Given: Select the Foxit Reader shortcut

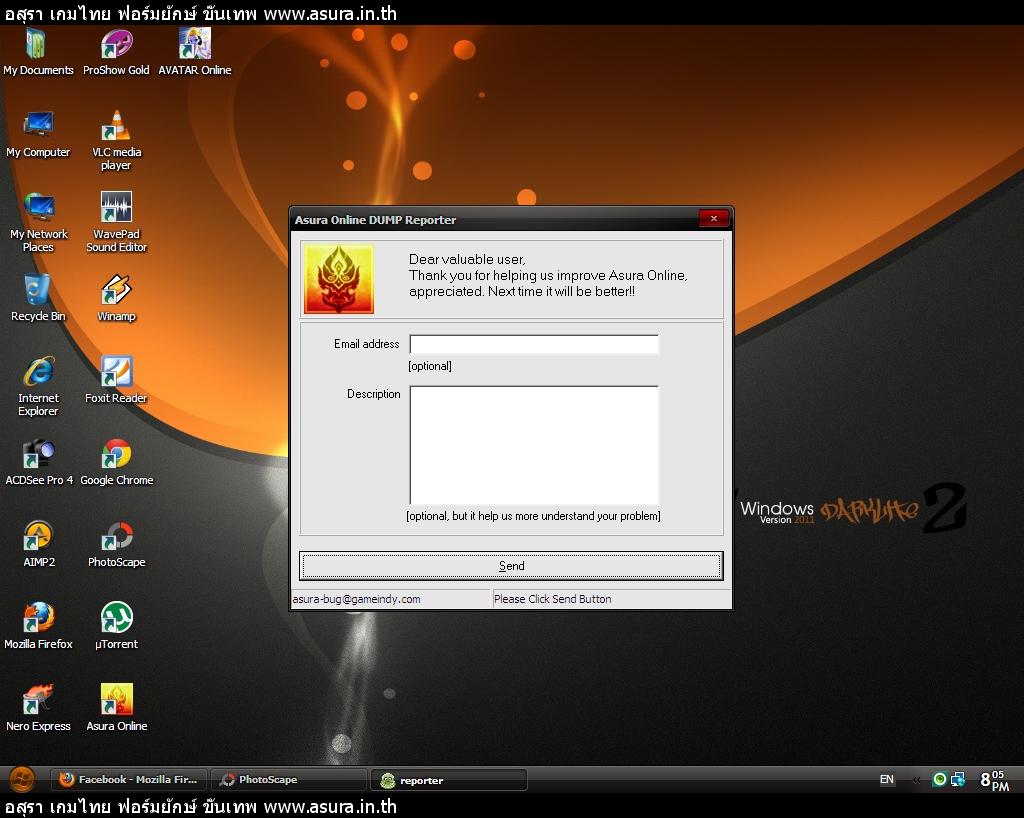Looking at the screenshot, I should (x=116, y=380).
